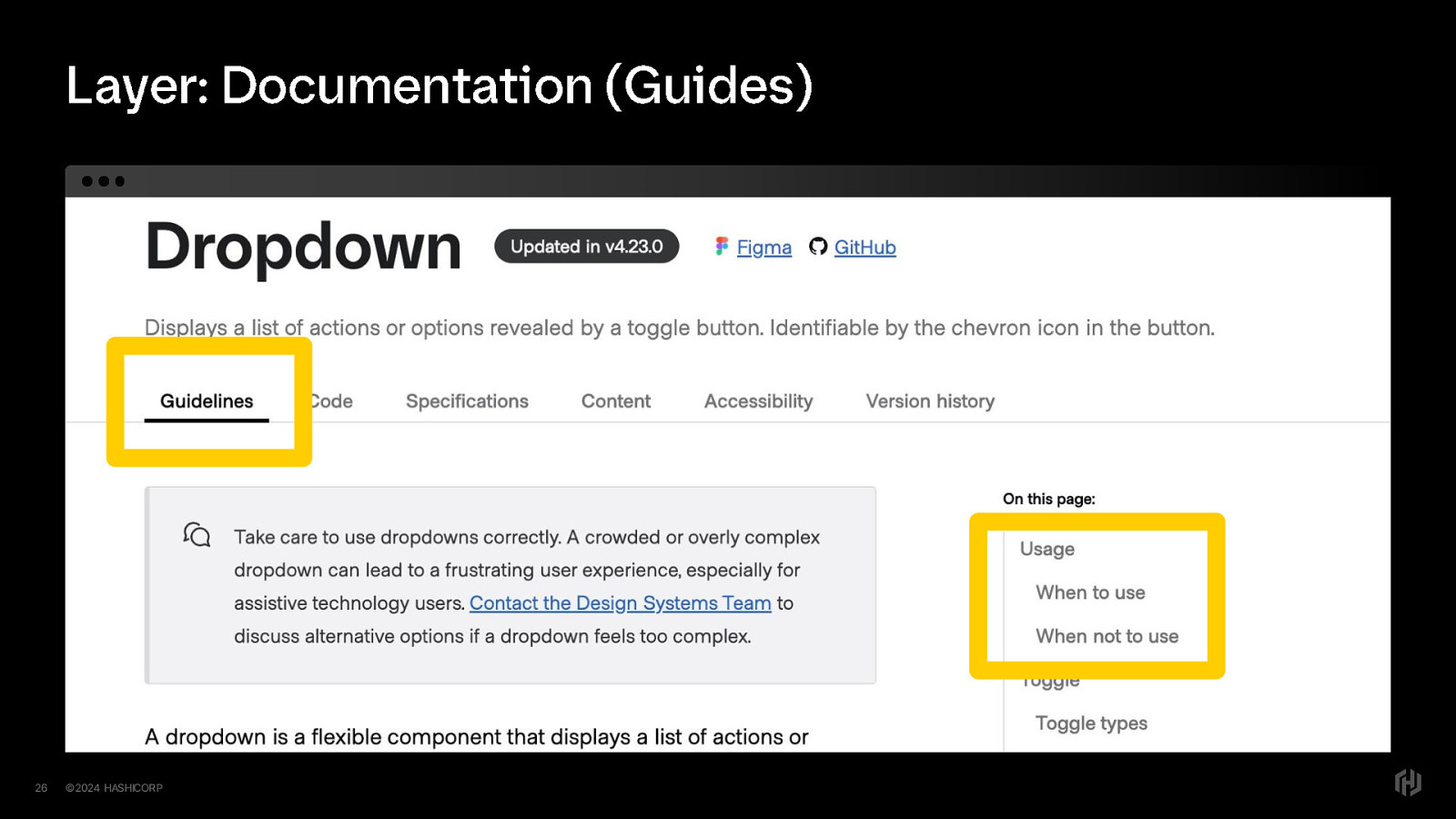
Task: Select the Guidelines tab
Action: (207, 401)
